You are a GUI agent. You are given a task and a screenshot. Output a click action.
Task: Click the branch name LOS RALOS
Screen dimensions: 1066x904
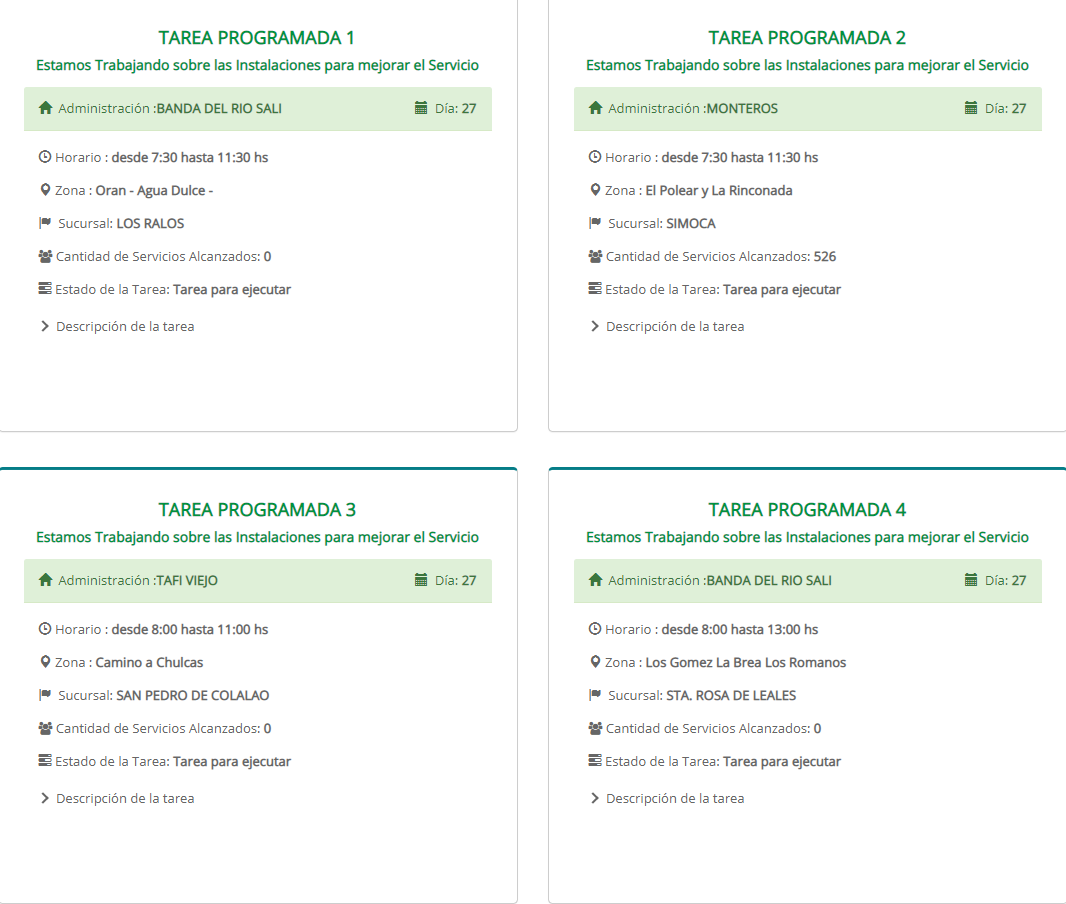click(150, 224)
